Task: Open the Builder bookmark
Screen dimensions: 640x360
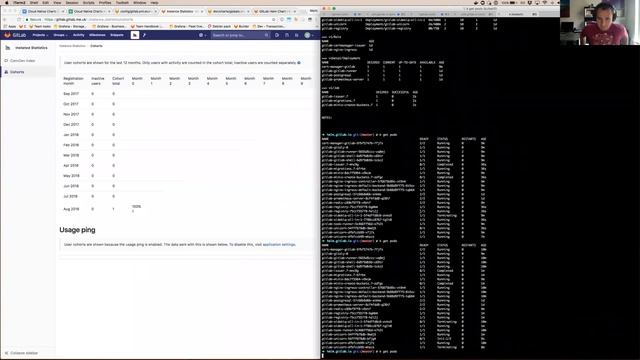Action: (242, 26)
